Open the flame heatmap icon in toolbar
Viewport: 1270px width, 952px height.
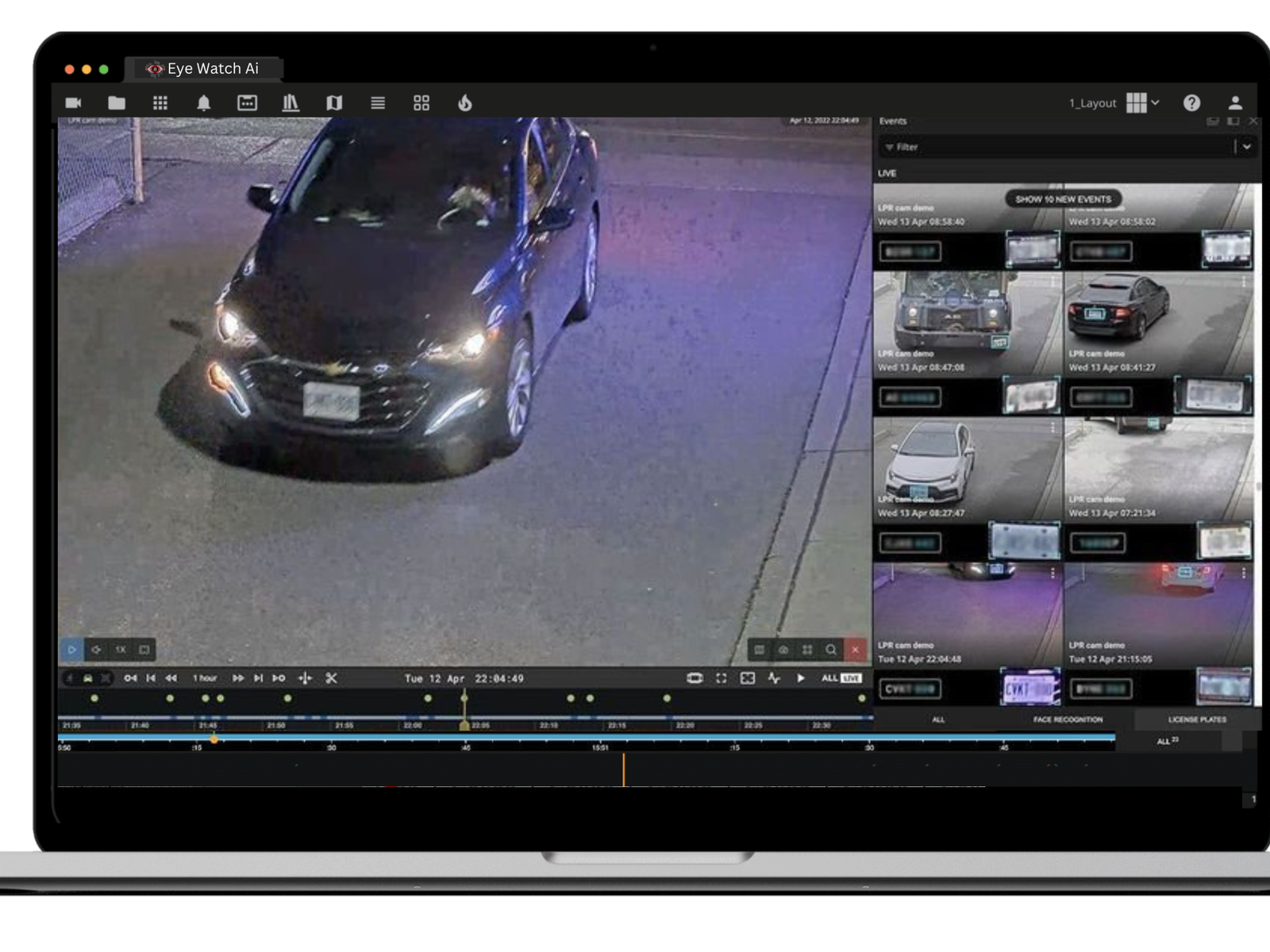click(465, 103)
